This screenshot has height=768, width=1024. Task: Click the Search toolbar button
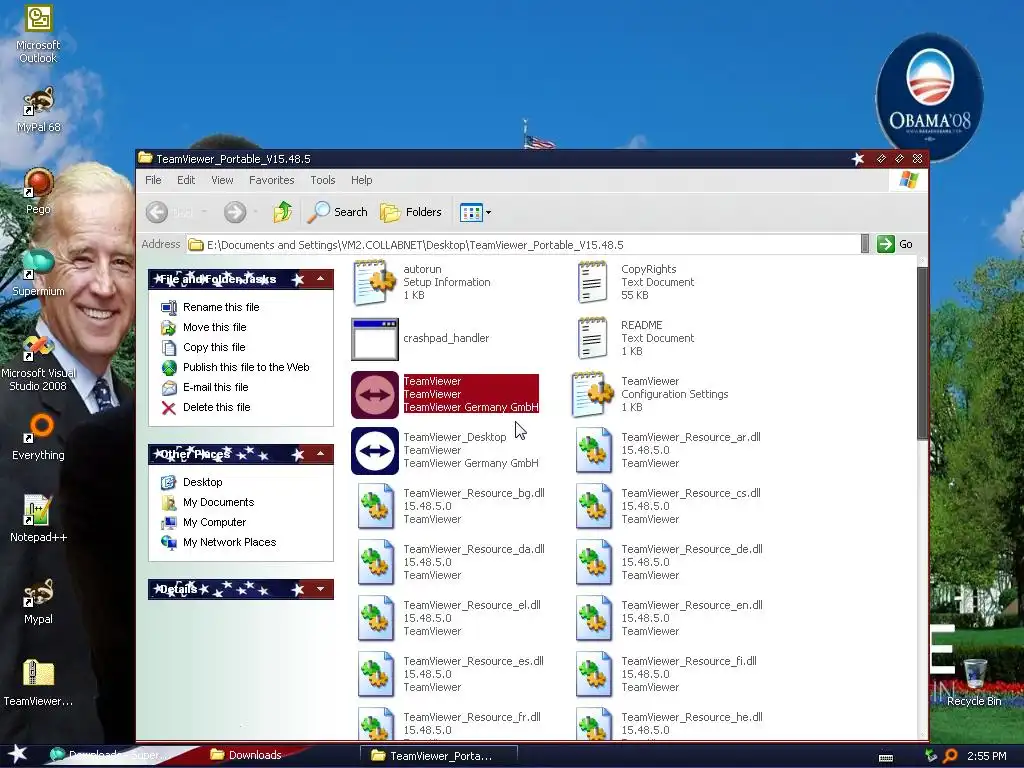tap(338, 212)
